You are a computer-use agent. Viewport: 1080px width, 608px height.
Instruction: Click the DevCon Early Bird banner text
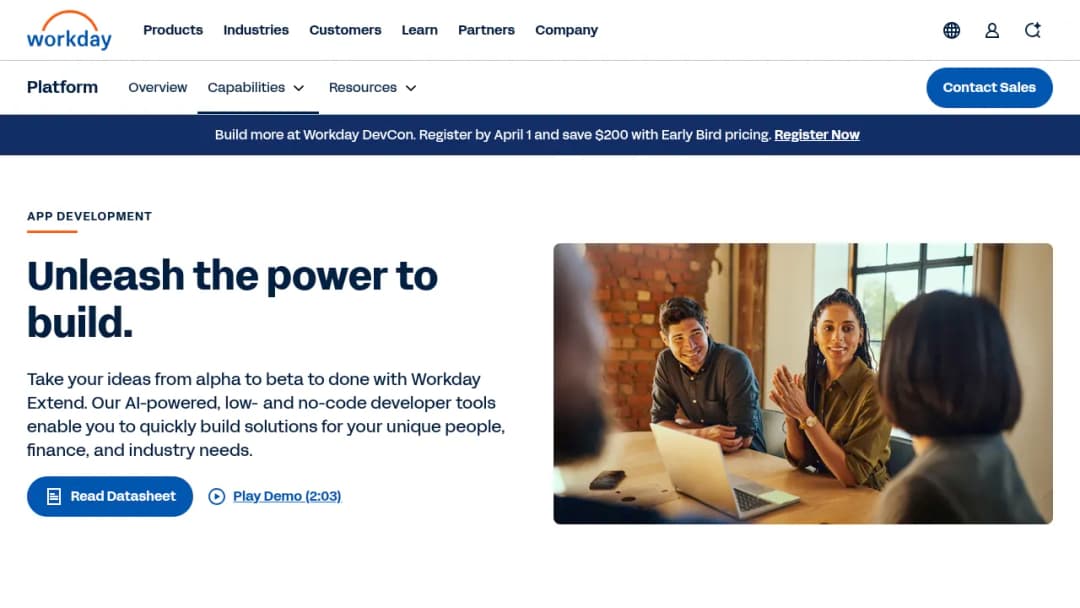pos(492,135)
